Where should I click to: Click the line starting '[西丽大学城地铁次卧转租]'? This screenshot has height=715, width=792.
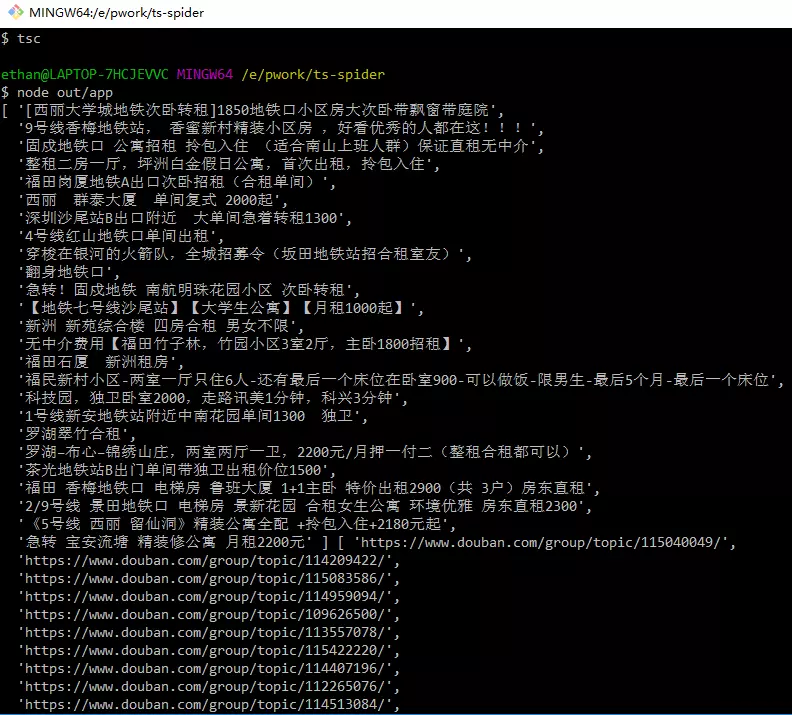coord(261,111)
